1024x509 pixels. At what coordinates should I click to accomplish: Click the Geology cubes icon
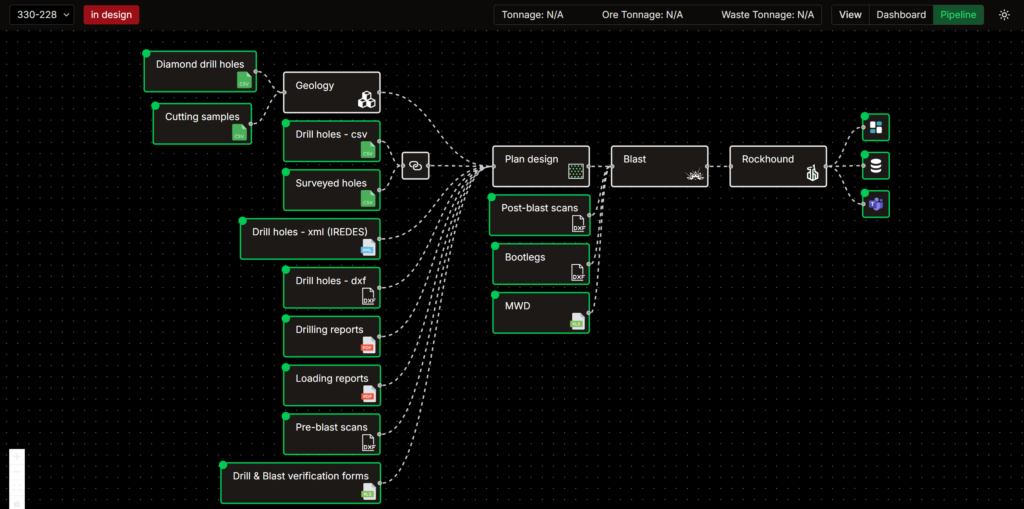tap(367, 100)
